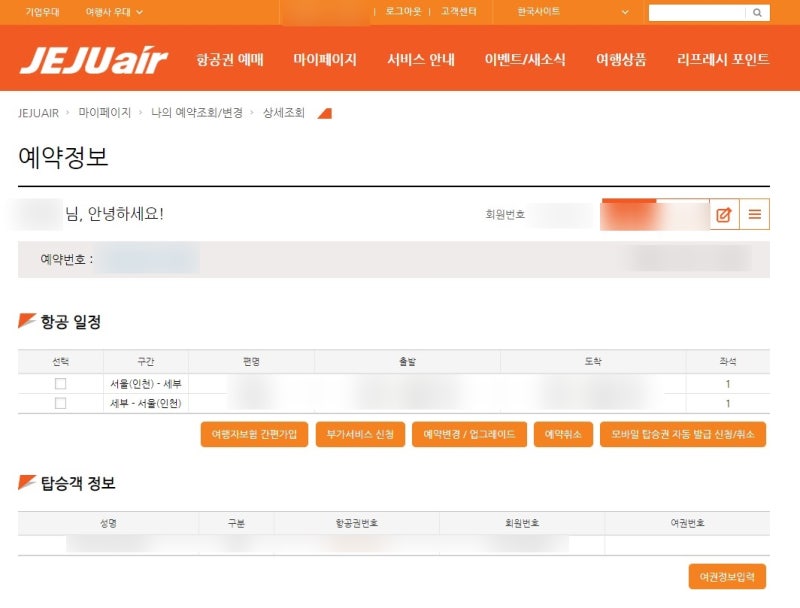This screenshot has width=800, height=608.
Task: Click the 여권번호 column header
Action: click(687, 523)
